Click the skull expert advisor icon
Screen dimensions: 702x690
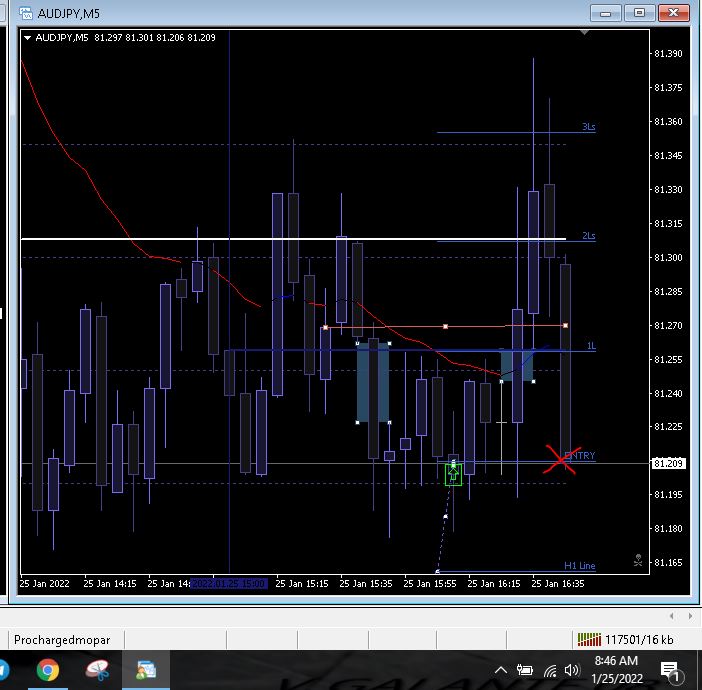(x=638, y=560)
